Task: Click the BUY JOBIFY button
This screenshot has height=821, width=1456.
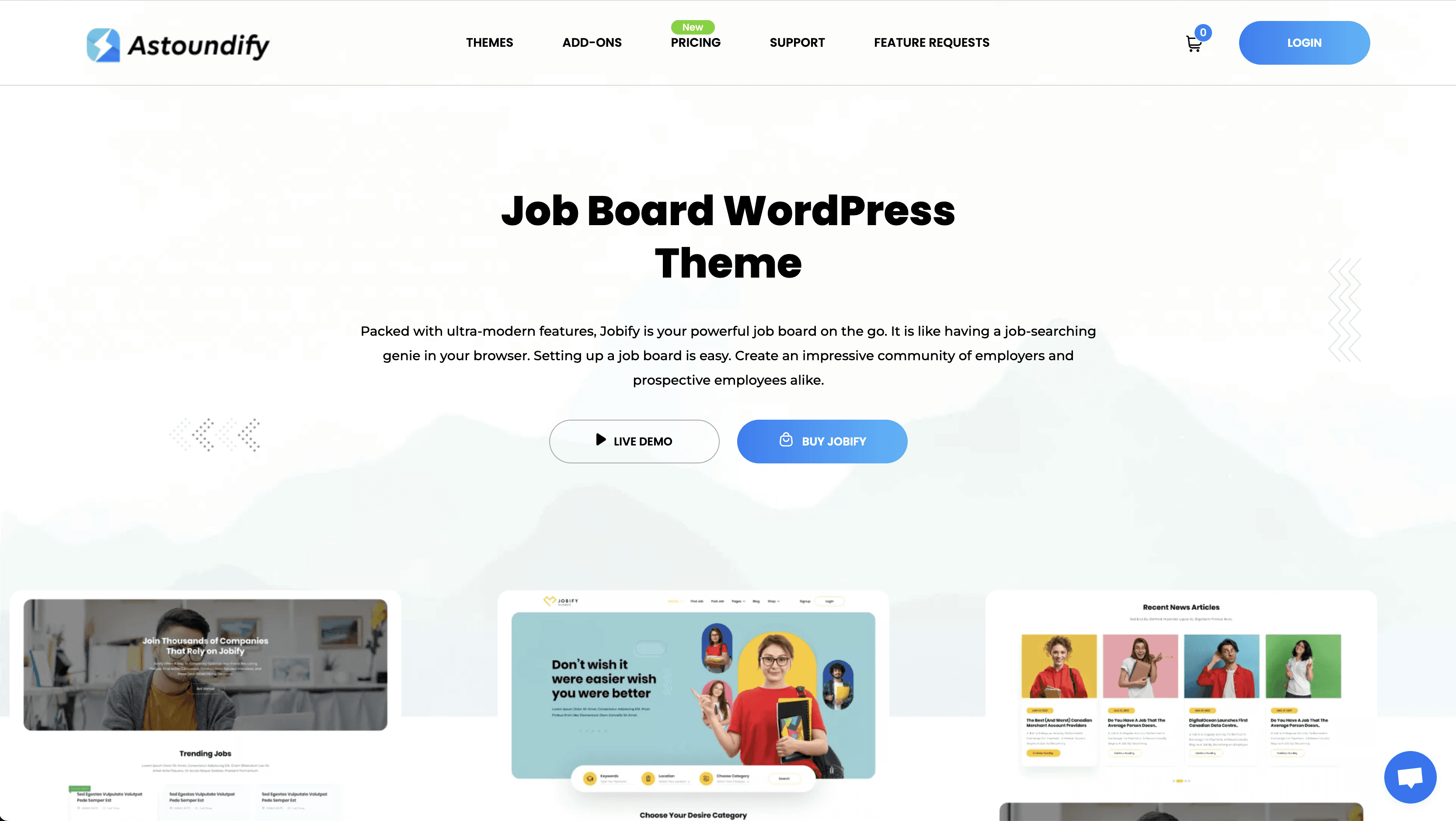Action: click(822, 441)
